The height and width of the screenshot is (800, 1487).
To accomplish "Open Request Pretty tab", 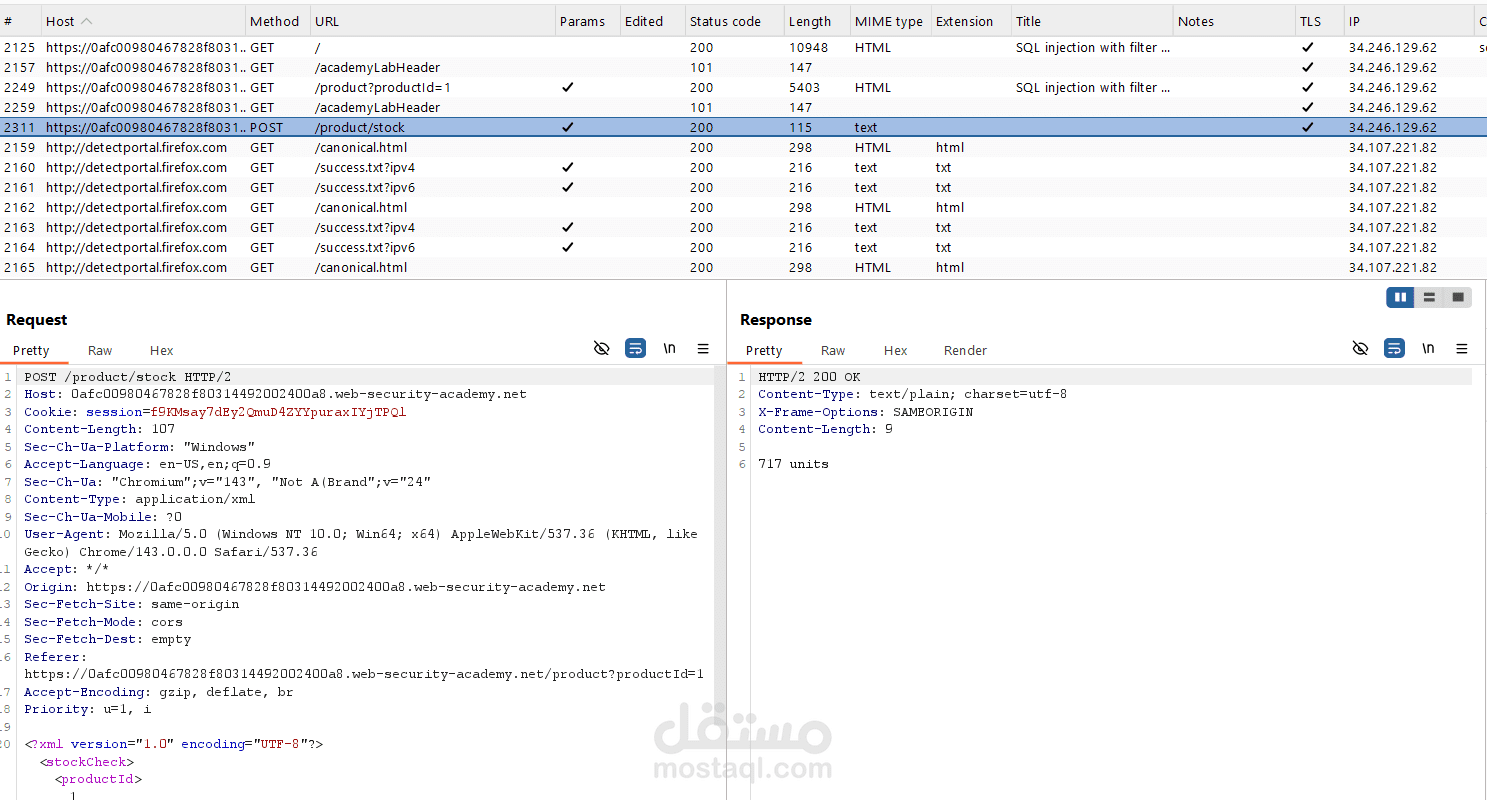I will pyautogui.click(x=31, y=350).
